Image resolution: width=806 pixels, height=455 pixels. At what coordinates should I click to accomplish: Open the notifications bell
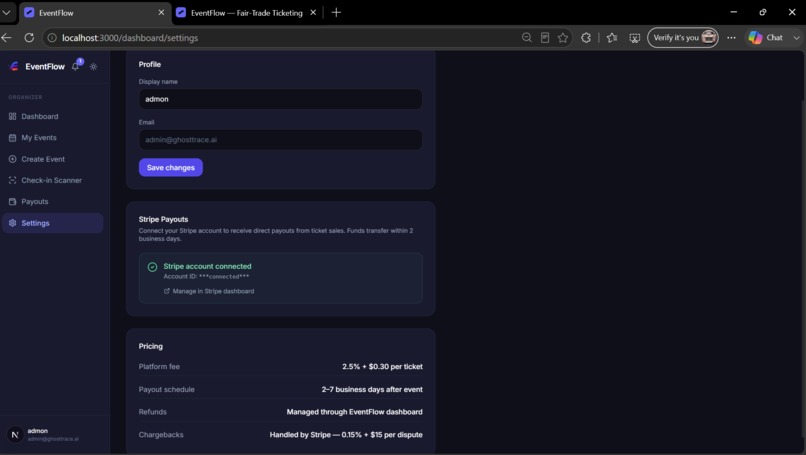tap(76, 66)
